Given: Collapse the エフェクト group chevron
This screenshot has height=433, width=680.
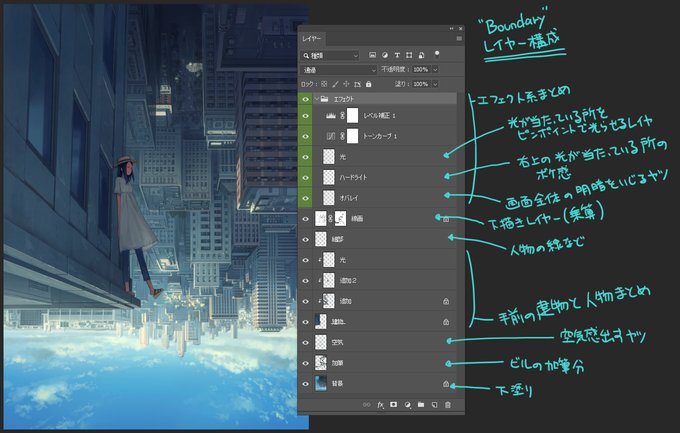Looking at the screenshot, I should click(x=317, y=99).
